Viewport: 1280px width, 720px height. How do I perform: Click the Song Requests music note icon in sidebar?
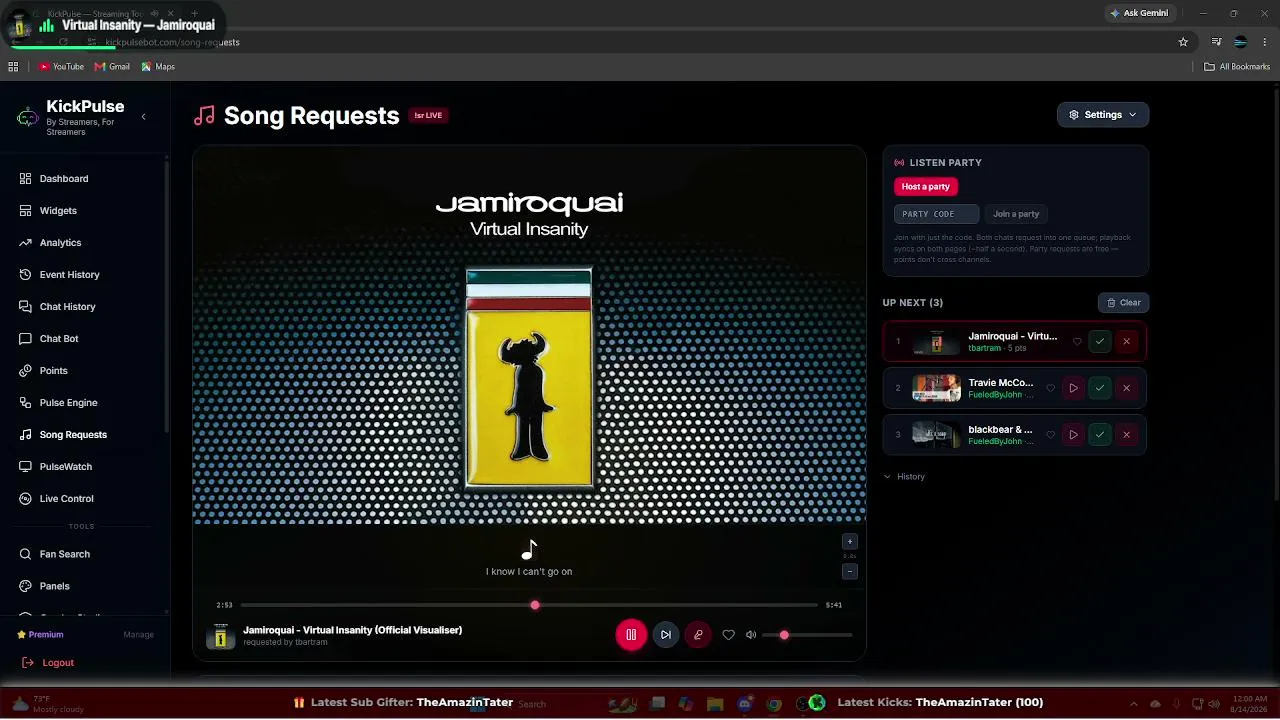coord(26,435)
